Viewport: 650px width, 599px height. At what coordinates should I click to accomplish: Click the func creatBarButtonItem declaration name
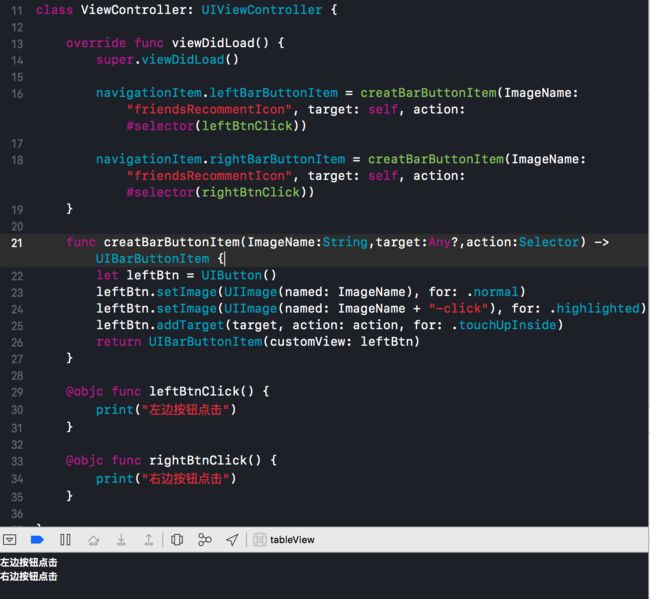tap(172, 242)
